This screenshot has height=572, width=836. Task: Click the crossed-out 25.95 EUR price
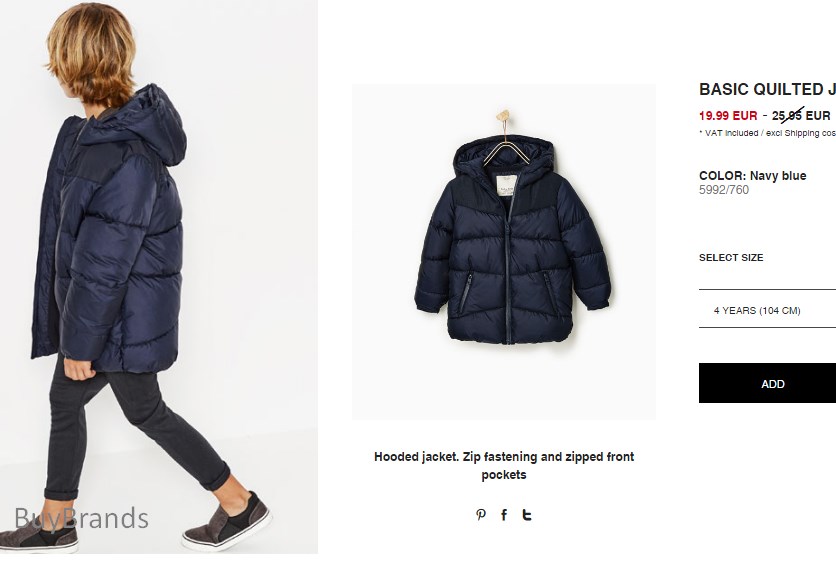coord(801,116)
